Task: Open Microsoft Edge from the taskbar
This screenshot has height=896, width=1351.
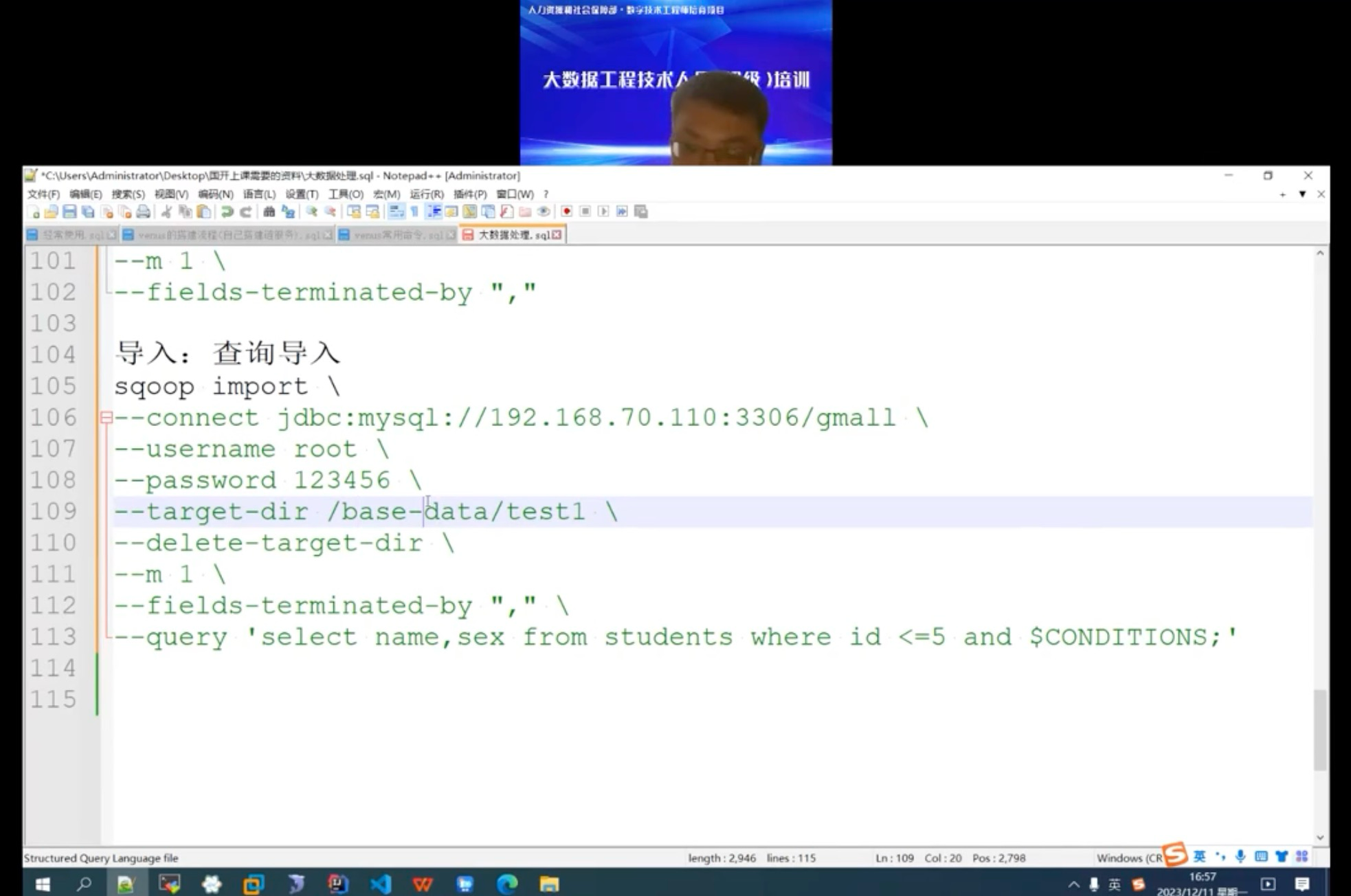Action: coord(507,884)
